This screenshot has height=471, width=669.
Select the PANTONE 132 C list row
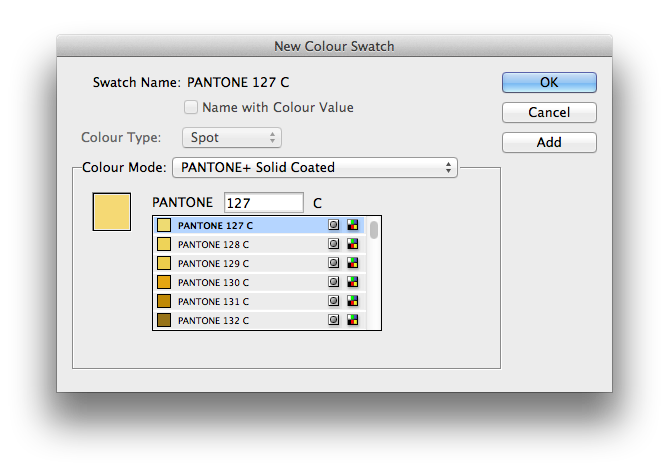coord(259,320)
